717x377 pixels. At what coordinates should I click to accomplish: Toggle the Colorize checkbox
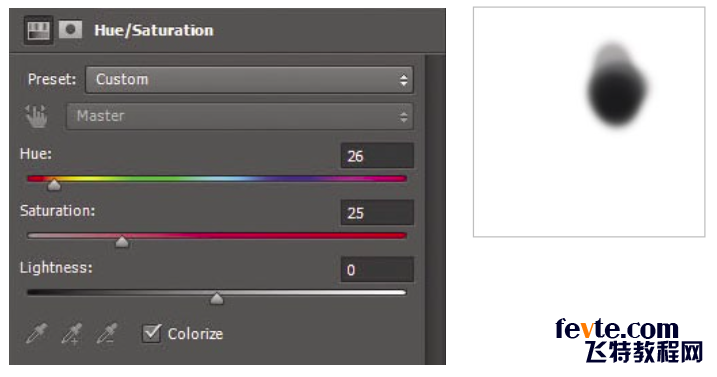(151, 333)
